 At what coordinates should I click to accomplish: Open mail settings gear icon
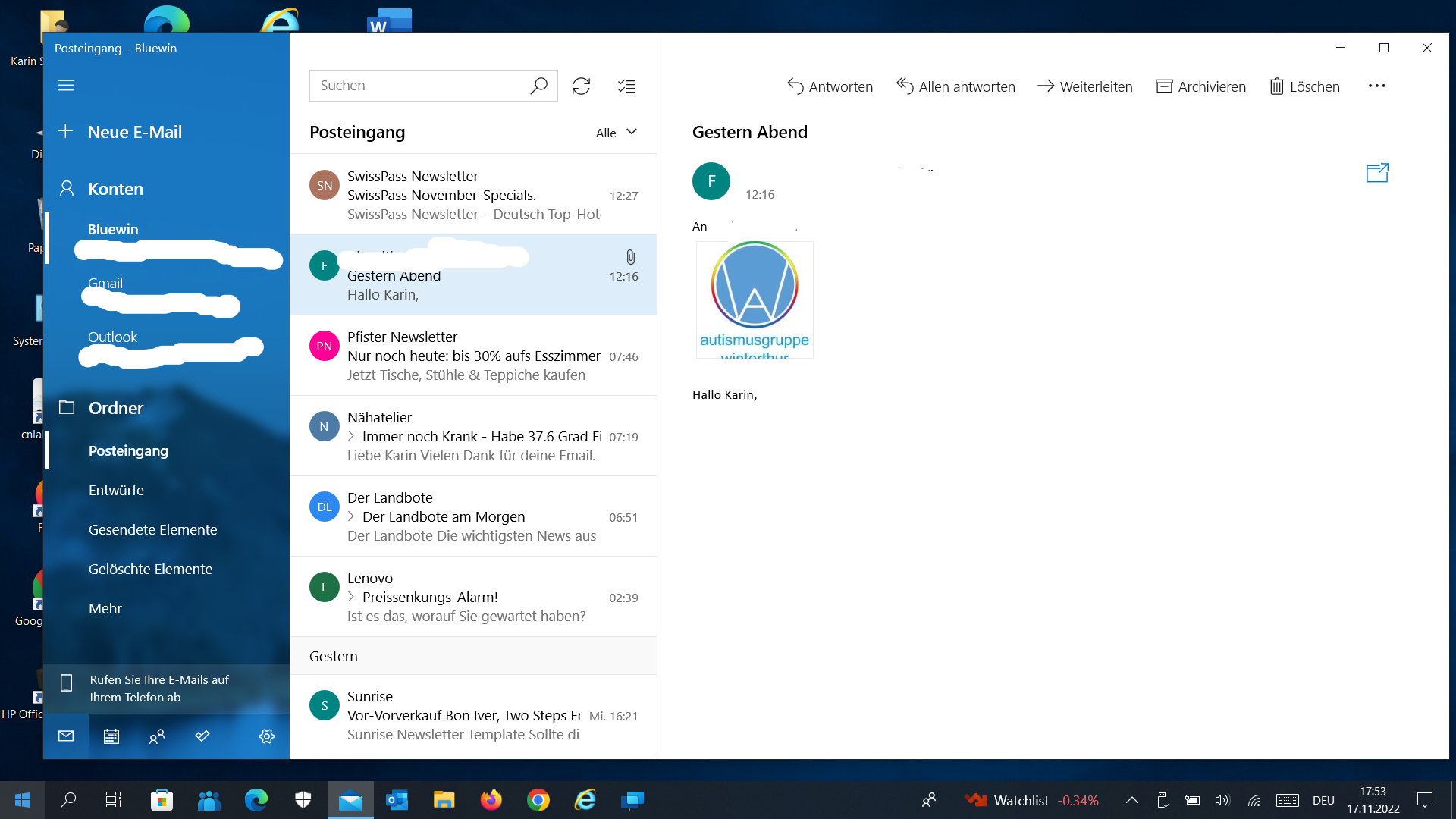coord(266,736)
